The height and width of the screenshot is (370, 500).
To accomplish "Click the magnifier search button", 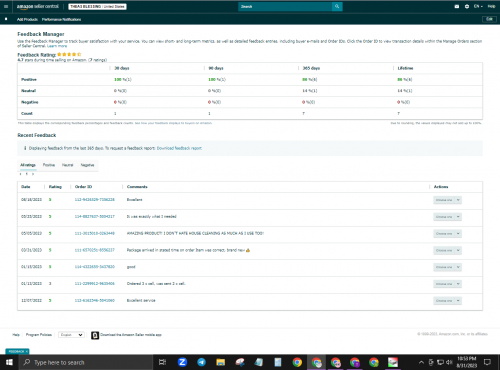I will point(337,6).
